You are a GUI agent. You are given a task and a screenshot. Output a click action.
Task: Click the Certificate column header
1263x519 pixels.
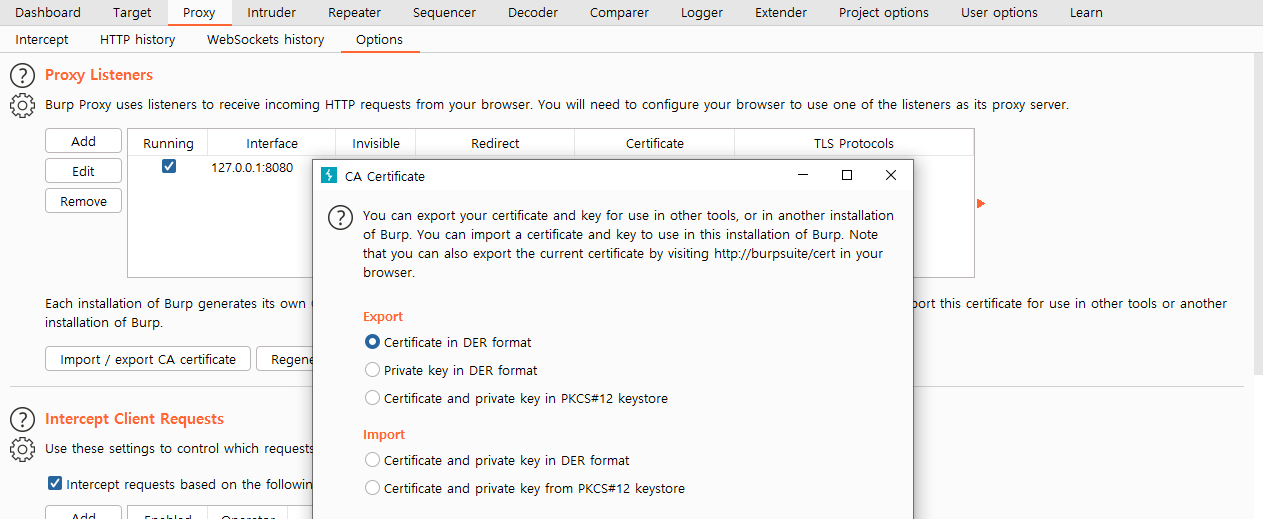[x=655, y=143]
